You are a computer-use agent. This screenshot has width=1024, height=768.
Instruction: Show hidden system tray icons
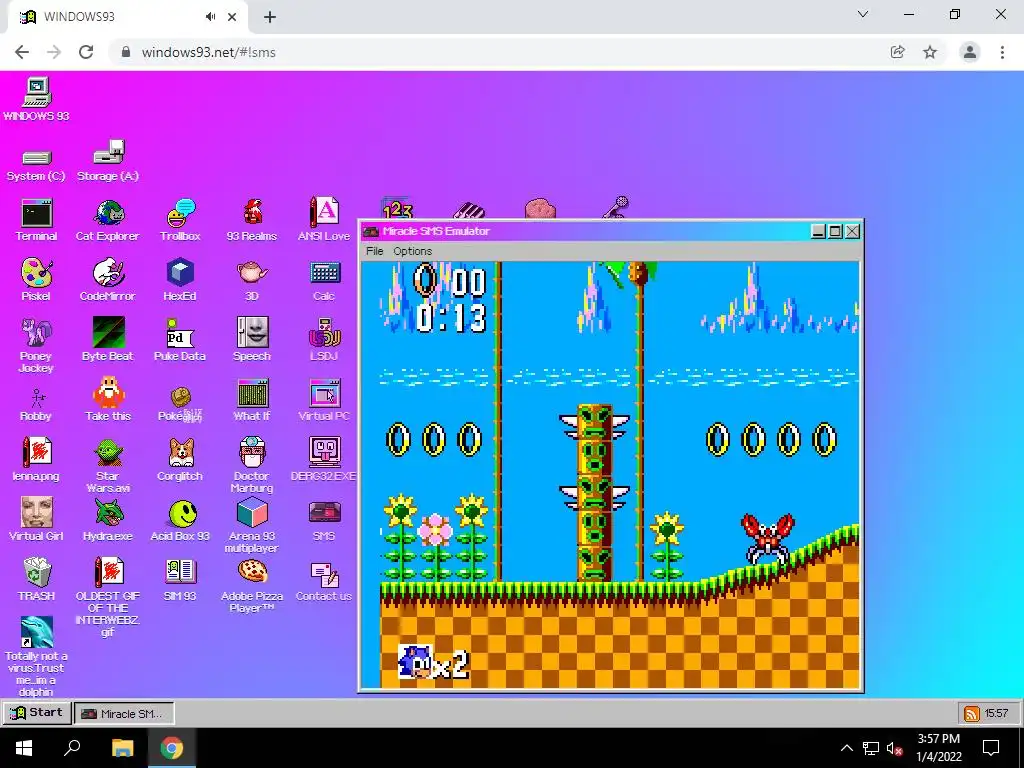846,748
